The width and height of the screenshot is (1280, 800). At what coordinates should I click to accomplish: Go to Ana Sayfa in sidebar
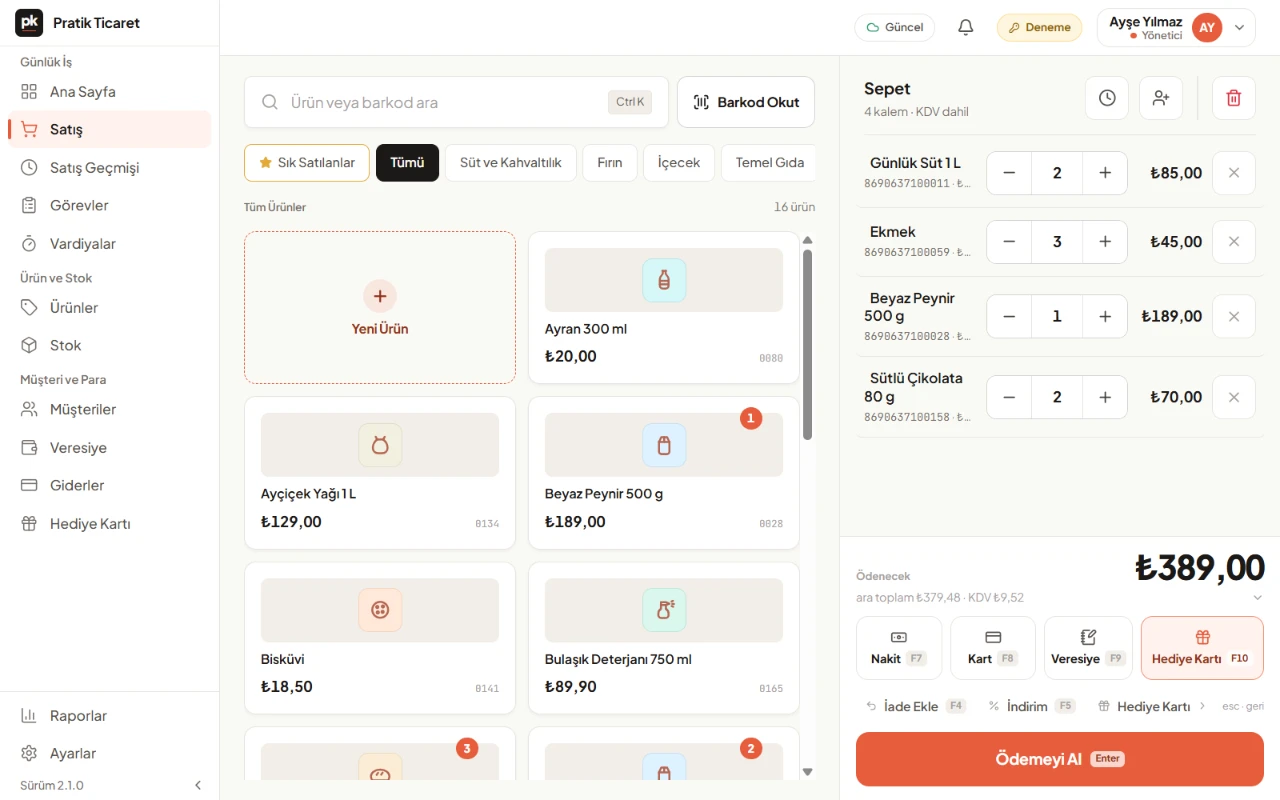click(x=110, y=92)
